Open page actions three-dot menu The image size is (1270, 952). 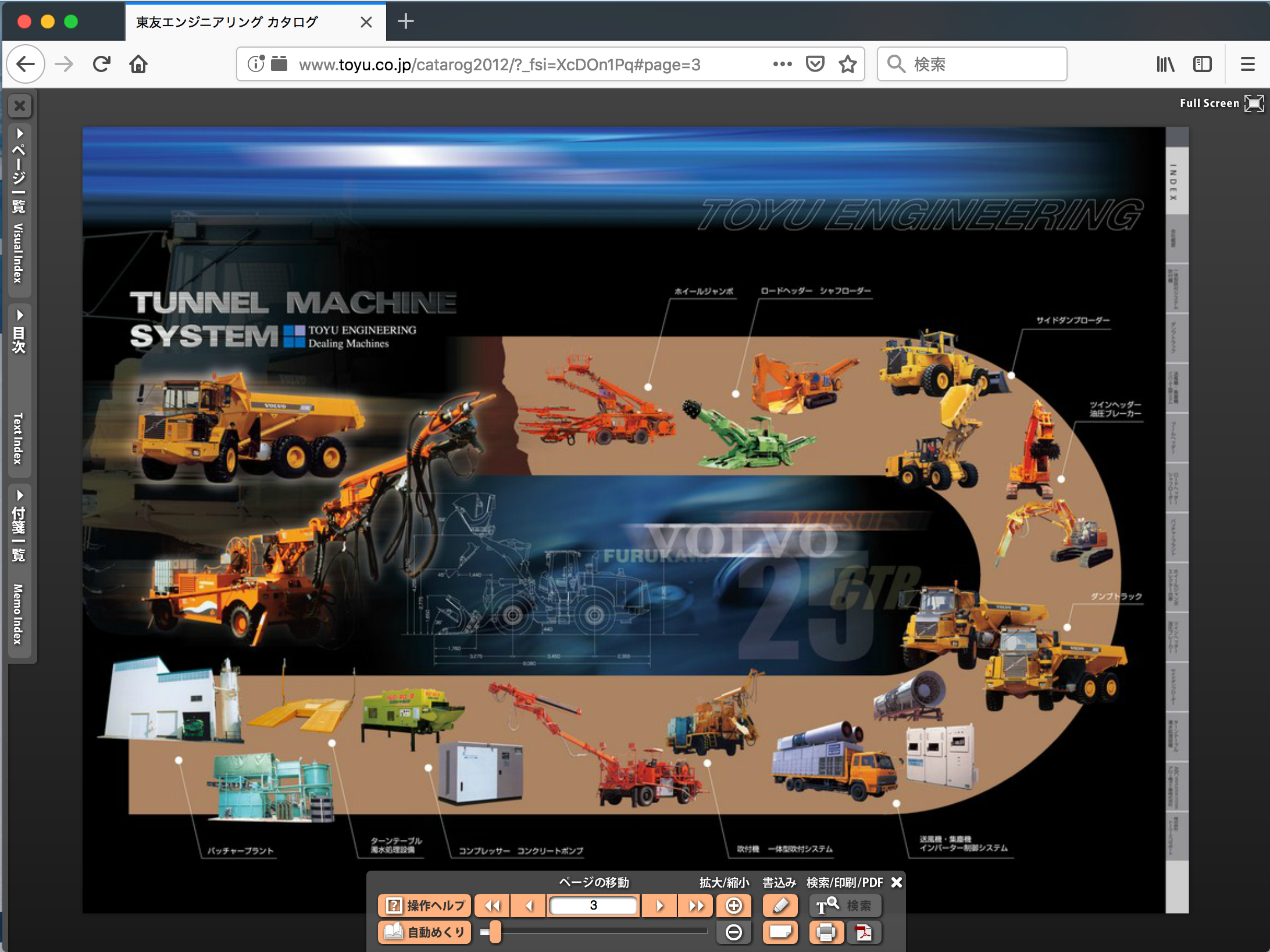coord(782,64)
